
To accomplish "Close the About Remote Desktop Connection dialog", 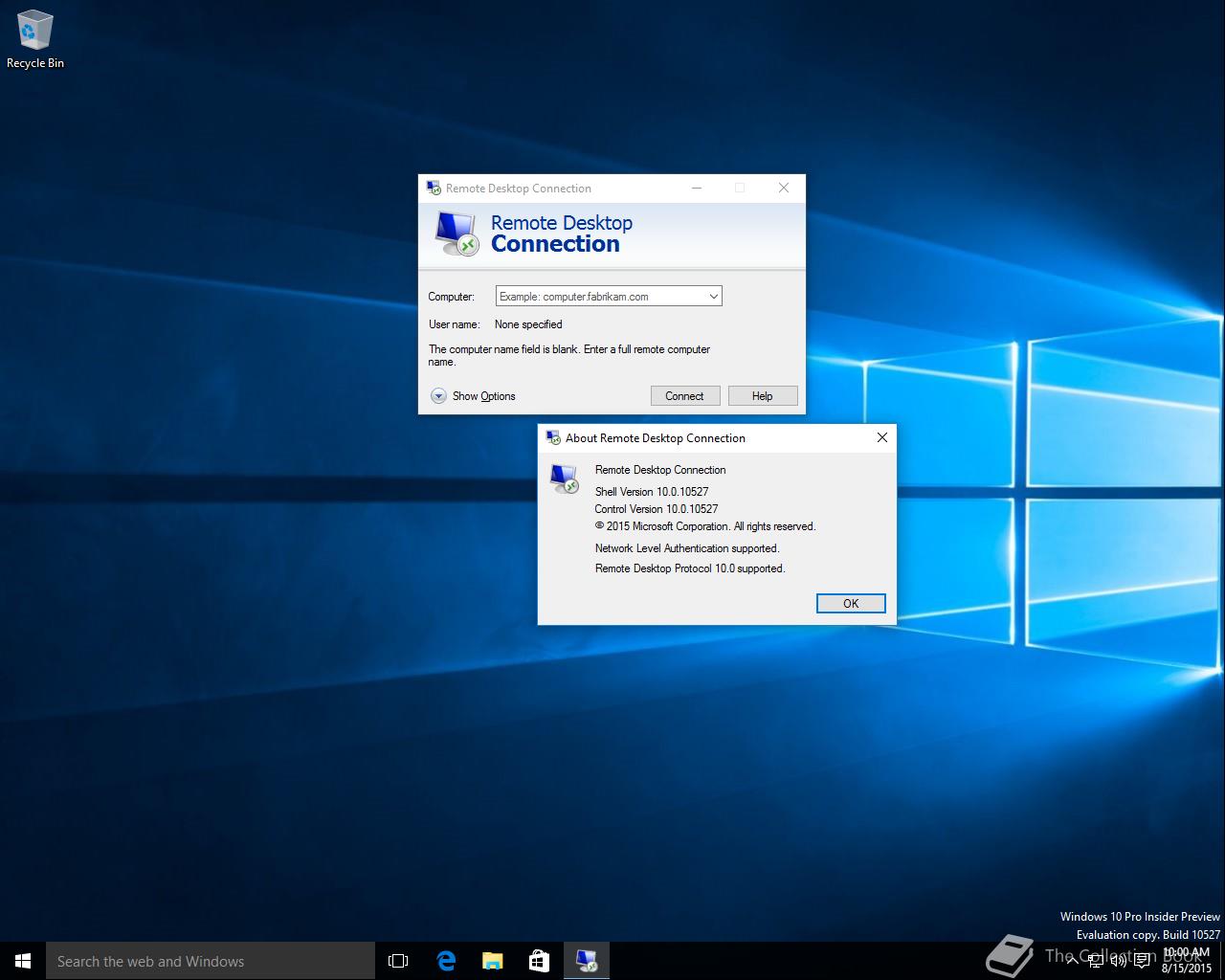I will point(882,437).
